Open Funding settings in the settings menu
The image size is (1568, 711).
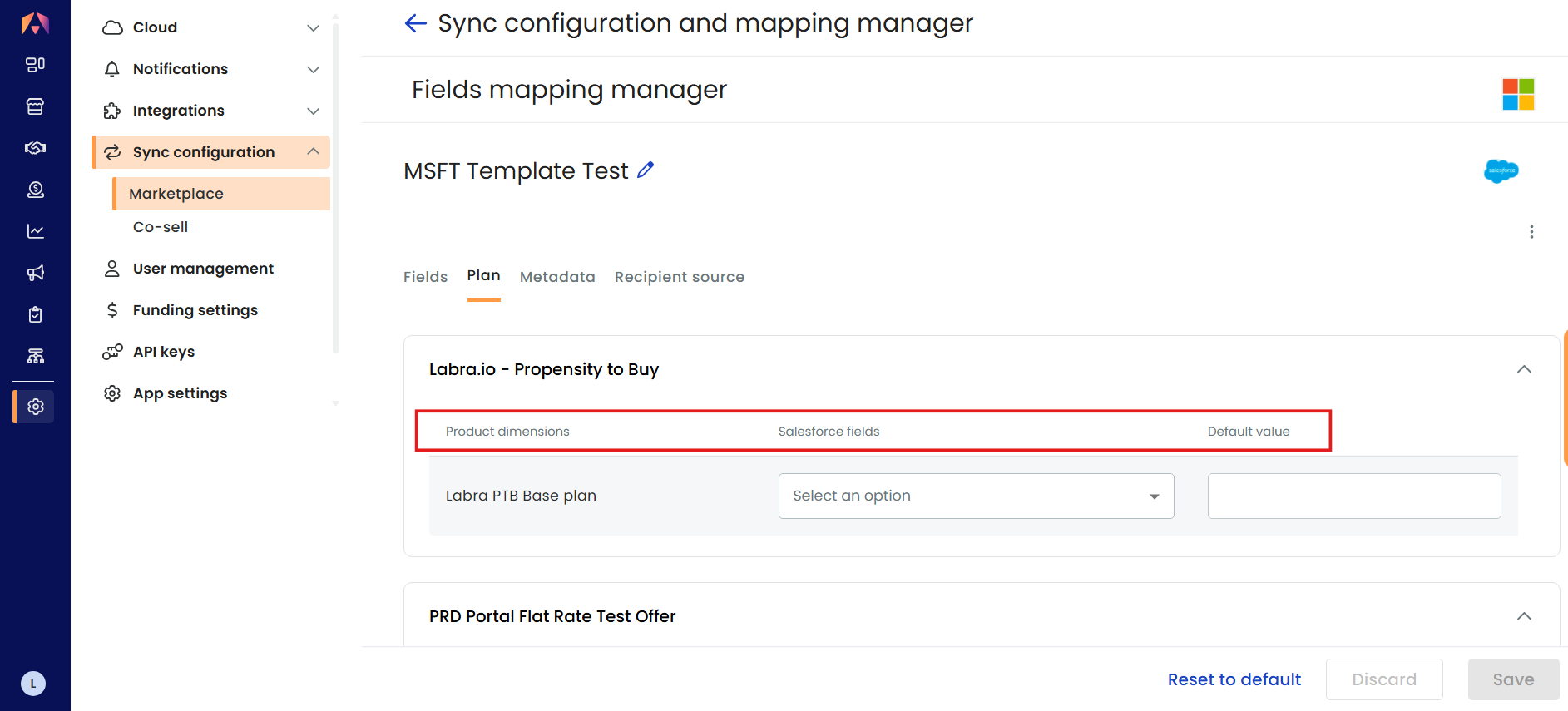(x=195, y=310)
